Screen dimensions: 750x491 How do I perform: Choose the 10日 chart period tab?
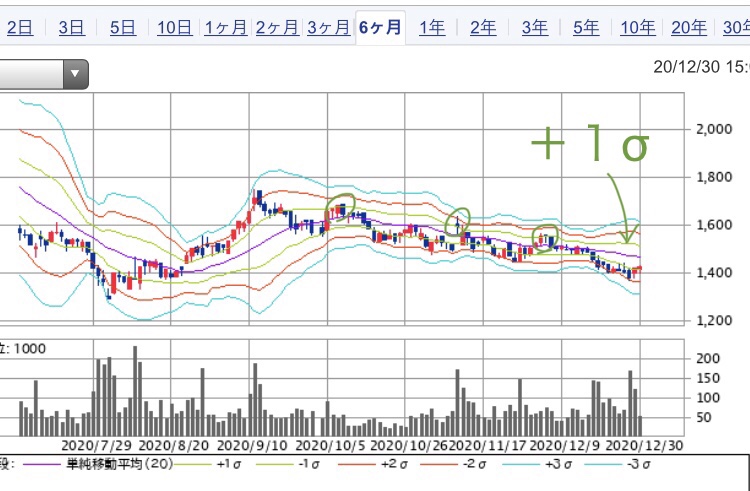click(173, 28)
